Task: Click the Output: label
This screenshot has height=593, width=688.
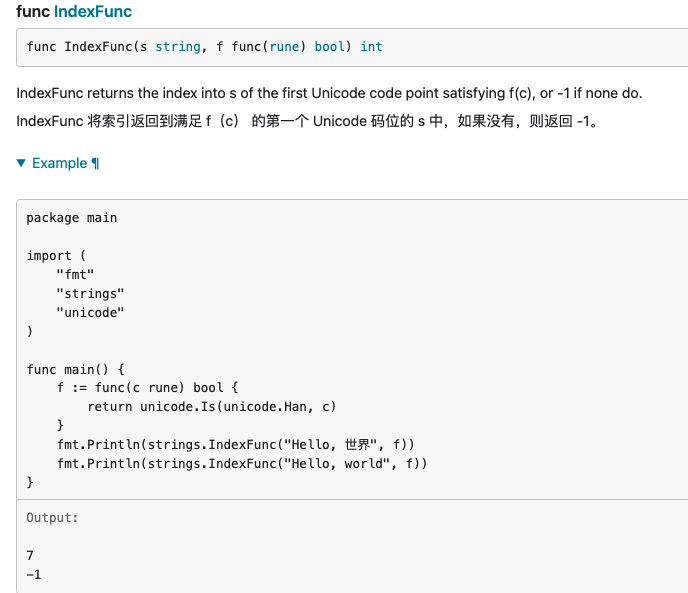Action: (x=52, y=518)
